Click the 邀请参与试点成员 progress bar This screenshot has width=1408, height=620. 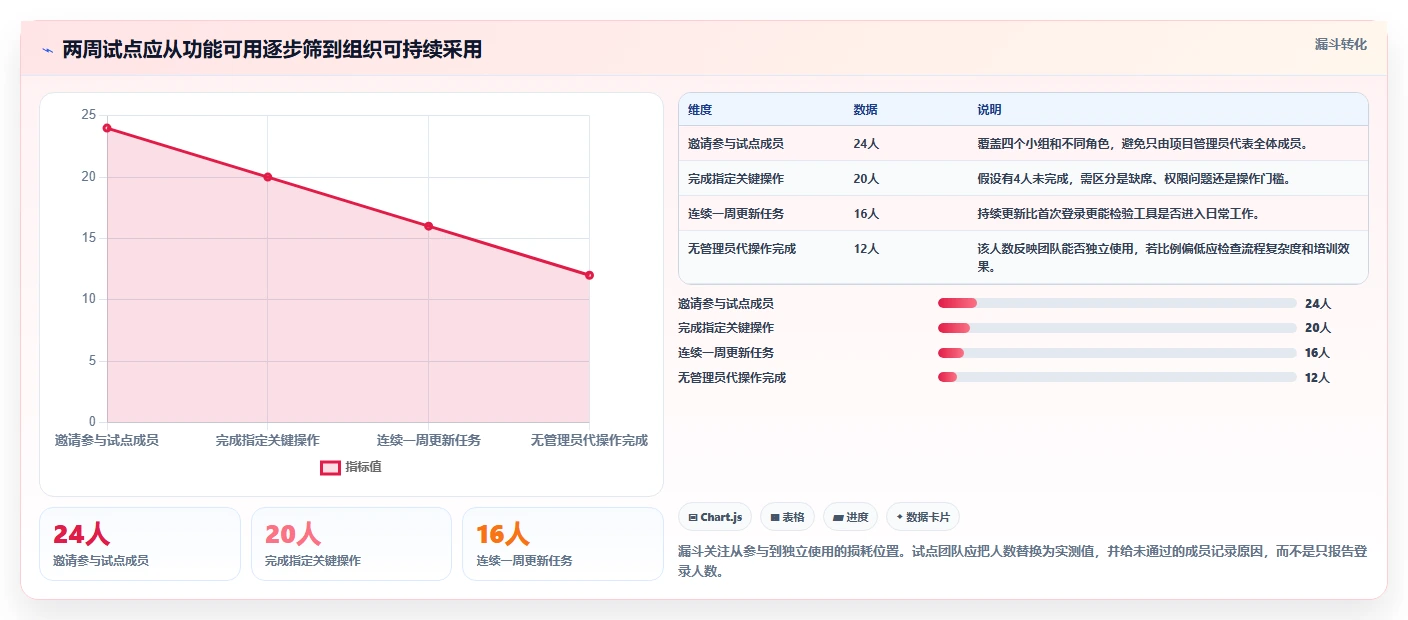1117,303
